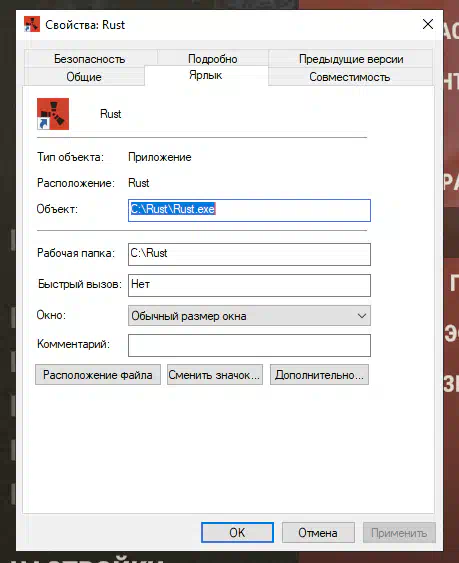
Task: Open the Дополнительно settings button
Action: point(319,375)
